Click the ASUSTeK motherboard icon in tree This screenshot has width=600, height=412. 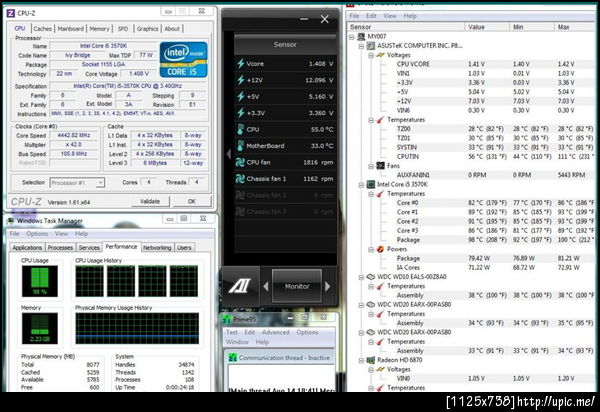(370, 46)
